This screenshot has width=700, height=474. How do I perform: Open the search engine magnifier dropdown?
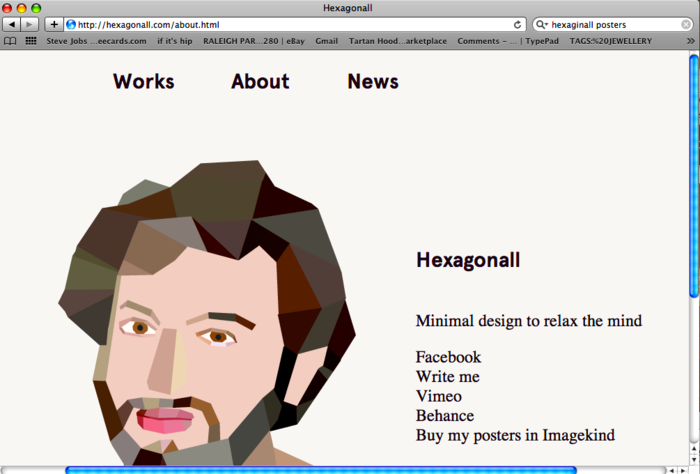click(x=542, y=25)
